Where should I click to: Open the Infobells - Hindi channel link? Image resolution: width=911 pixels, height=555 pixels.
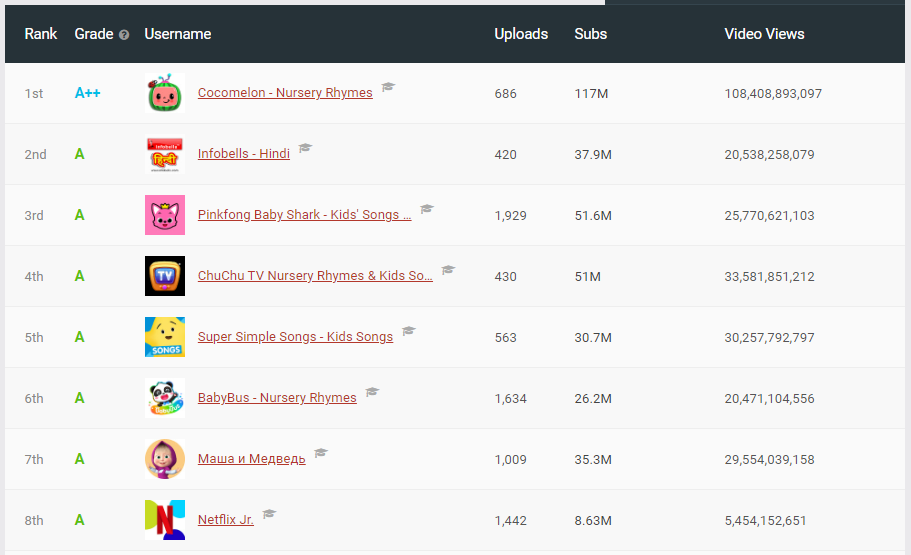[243, 154]
